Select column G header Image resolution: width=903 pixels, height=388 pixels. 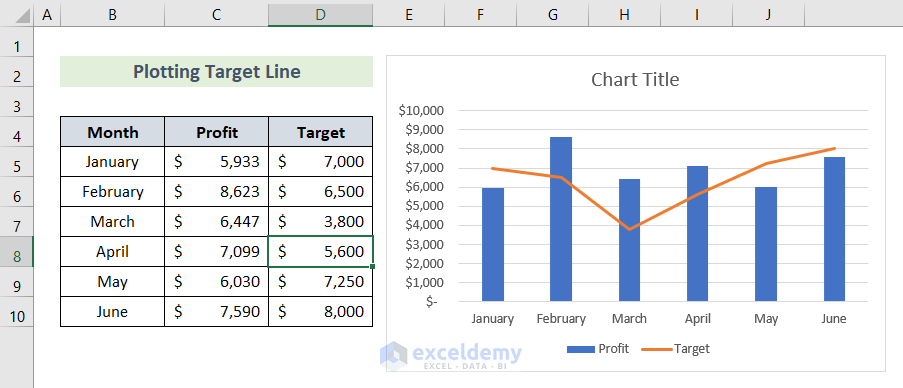pyautogui.click(x=553, y=15)
